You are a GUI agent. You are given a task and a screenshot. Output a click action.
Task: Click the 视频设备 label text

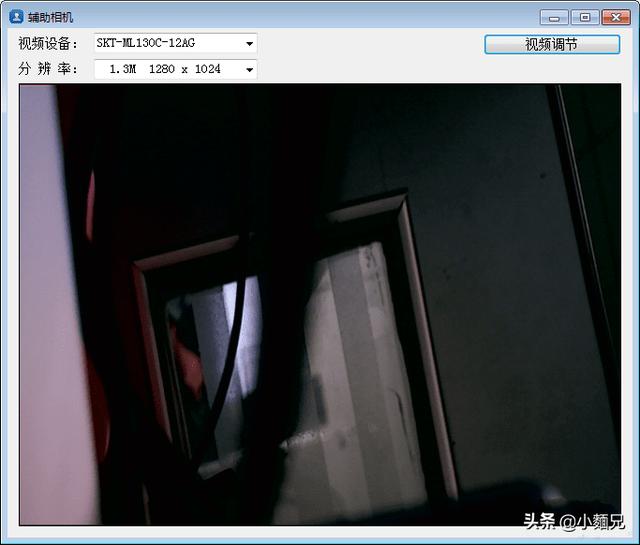tap(48, 44)
